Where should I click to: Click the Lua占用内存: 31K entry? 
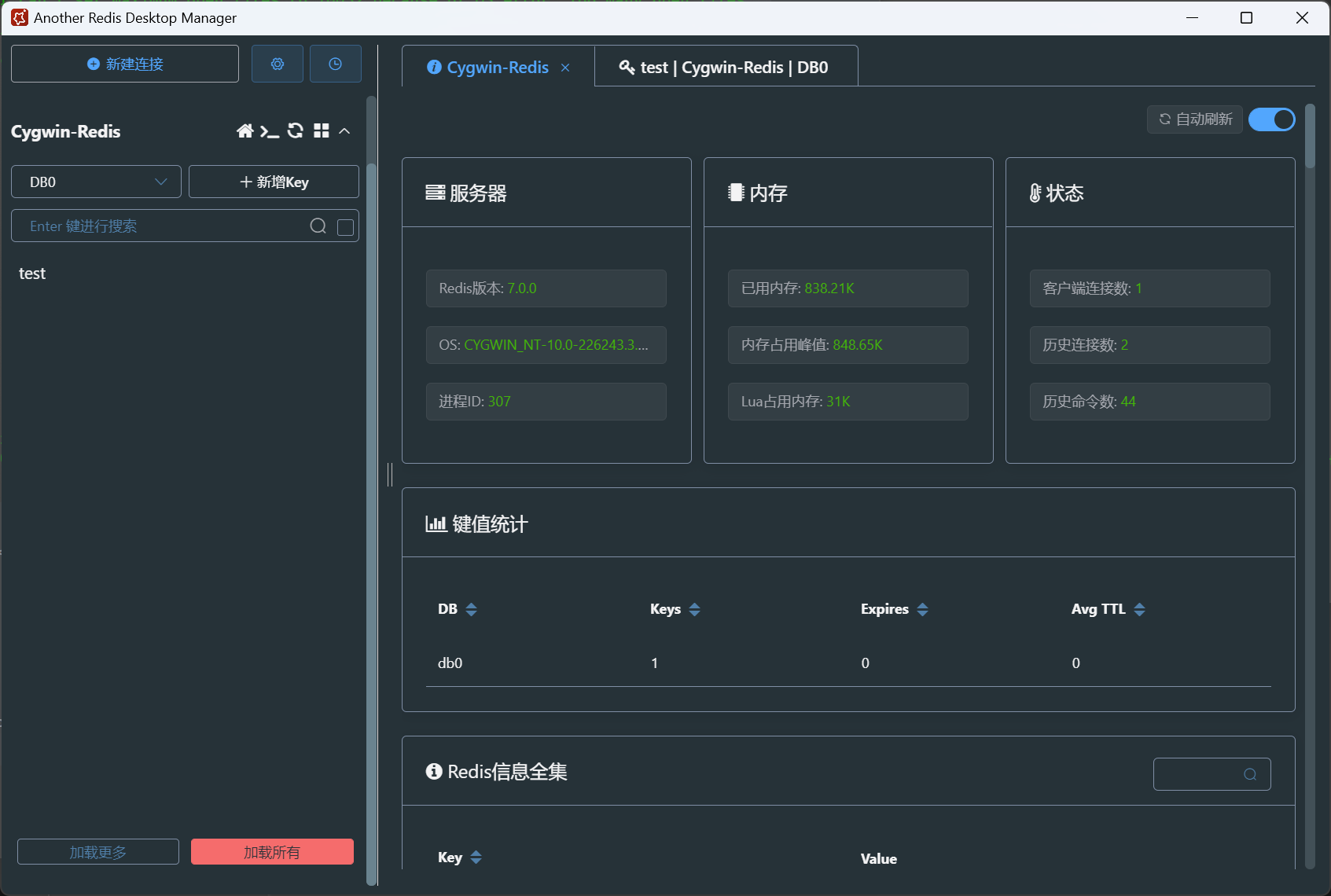tap(848, 402)
